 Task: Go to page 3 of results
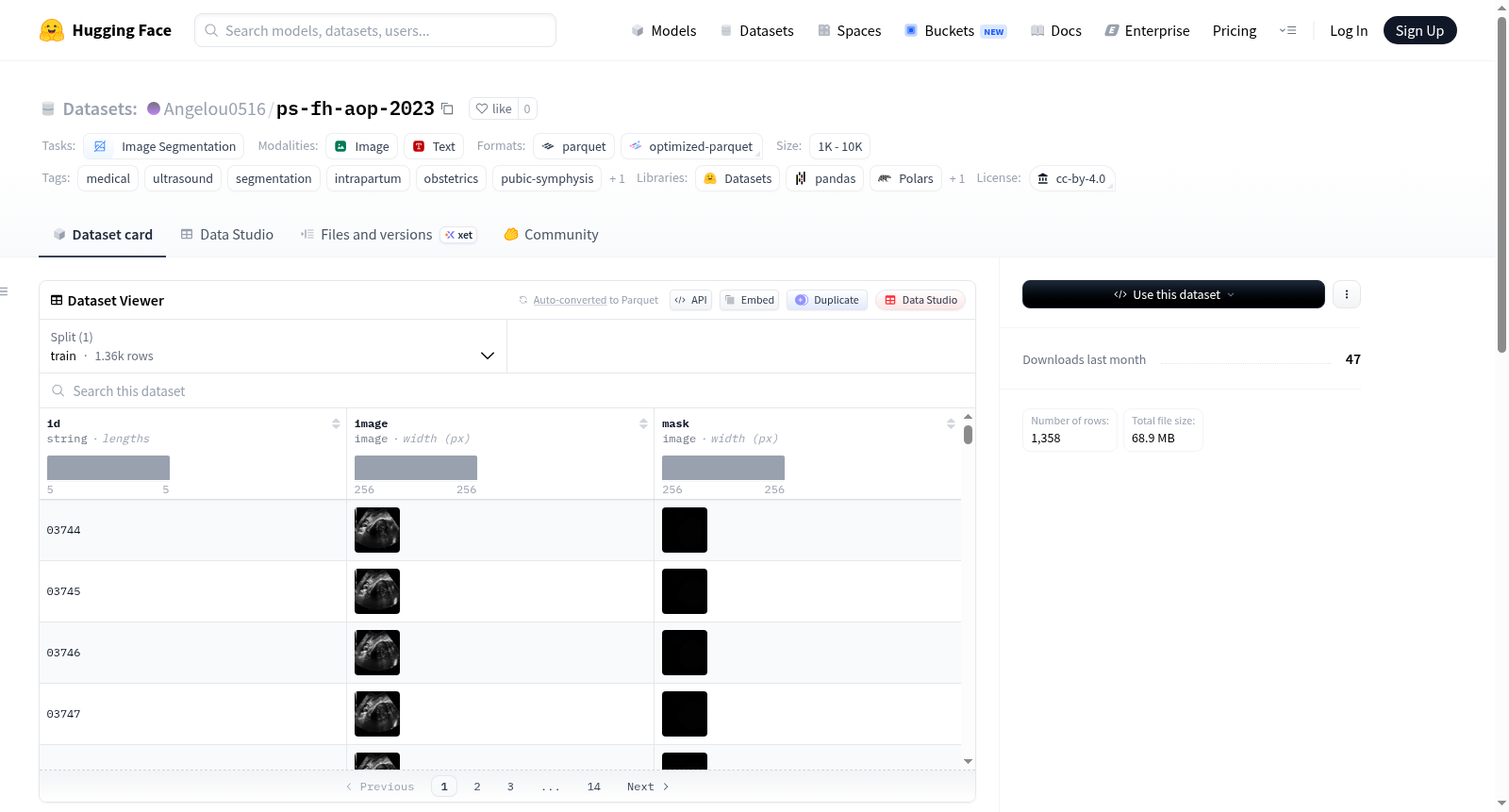[510, 787]
